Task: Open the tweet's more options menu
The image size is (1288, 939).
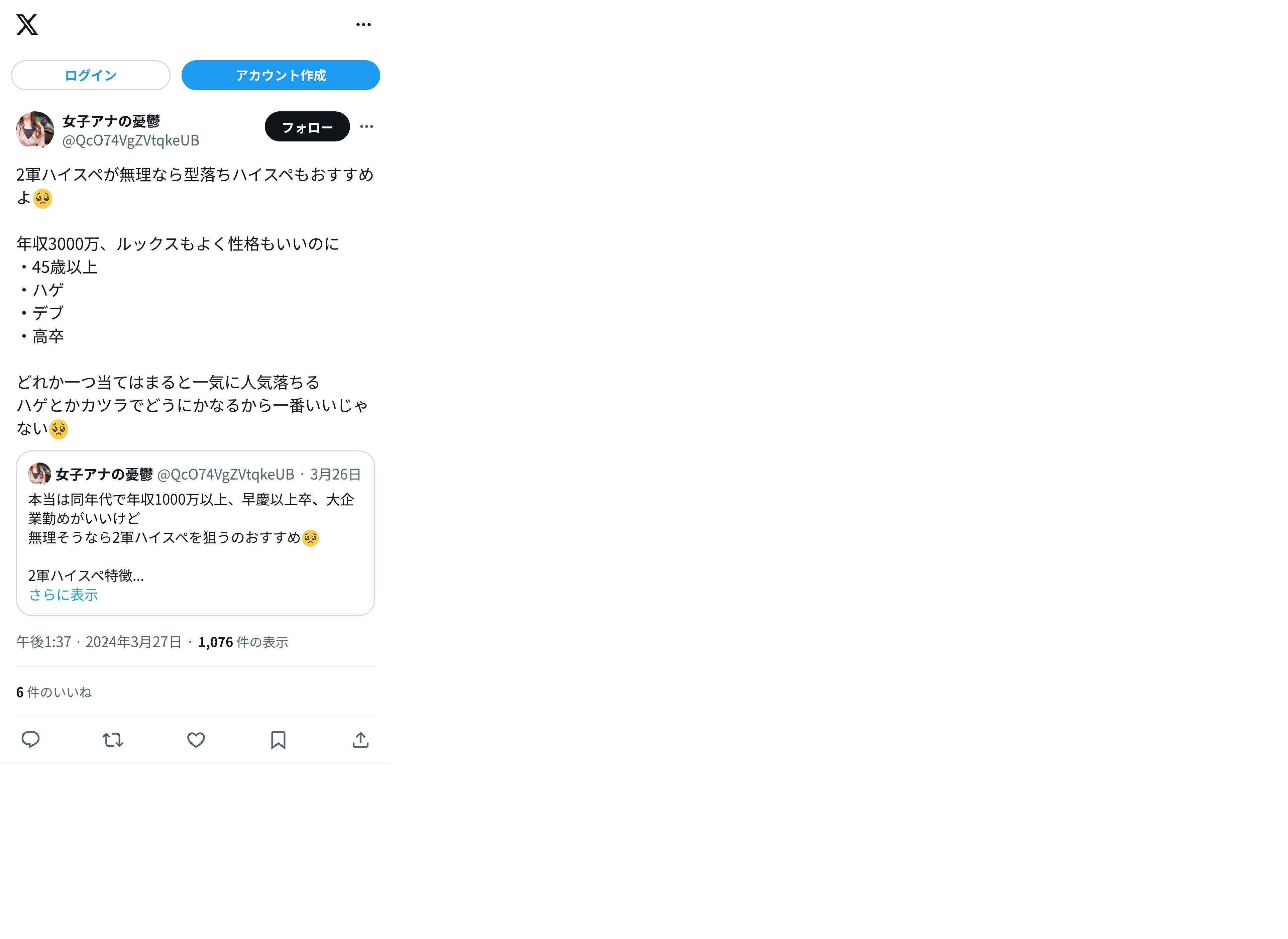Action: pyautogui.click(x=366, y=126)
